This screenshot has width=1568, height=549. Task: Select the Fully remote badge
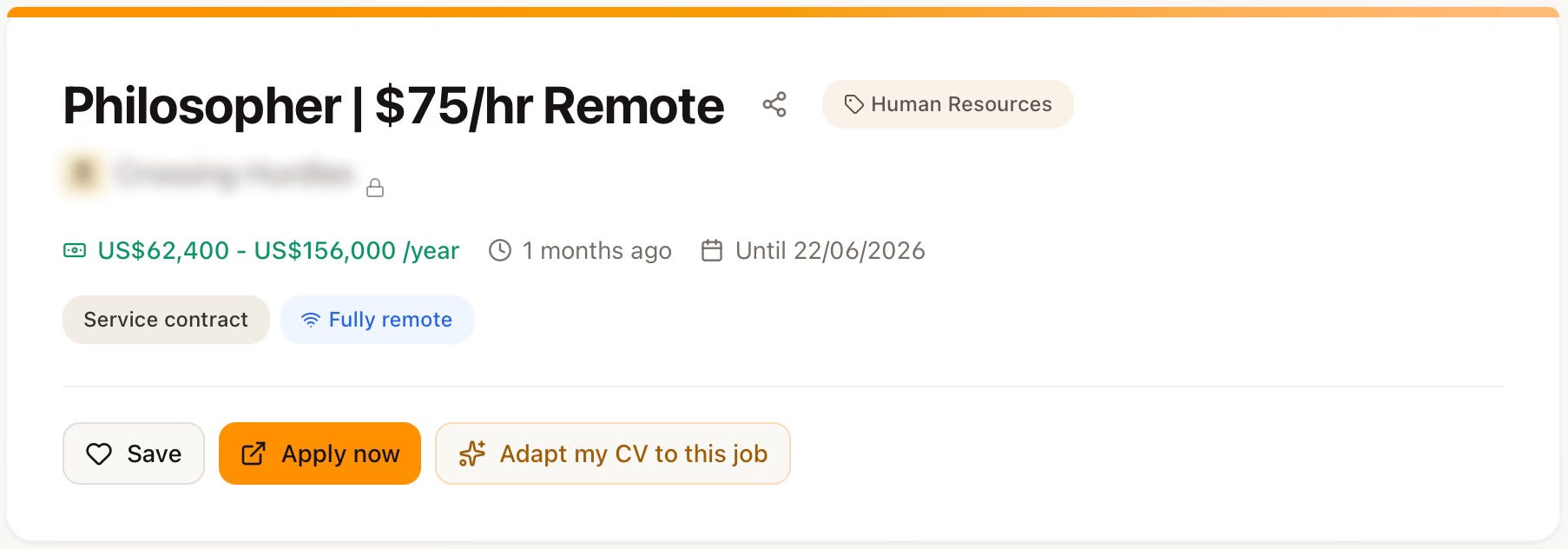[377, 320]
